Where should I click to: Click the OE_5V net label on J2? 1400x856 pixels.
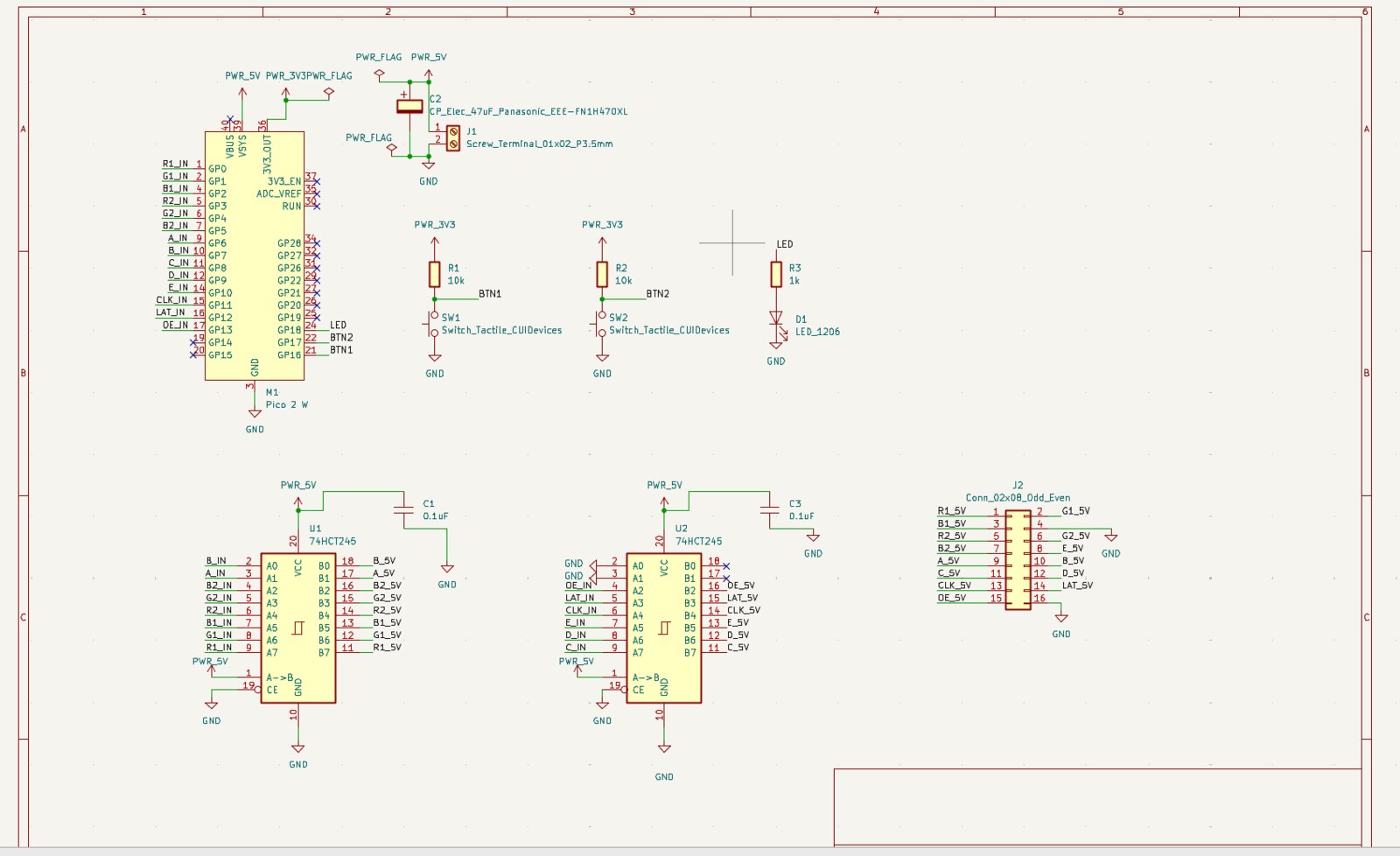(952, 598)
